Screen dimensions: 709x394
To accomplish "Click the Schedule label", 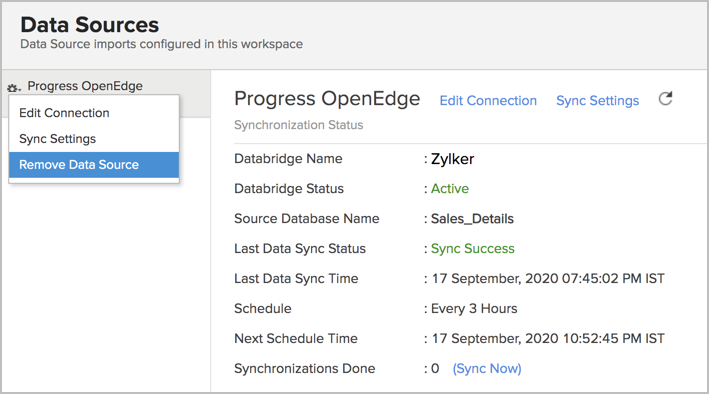I will pos(263,309).
